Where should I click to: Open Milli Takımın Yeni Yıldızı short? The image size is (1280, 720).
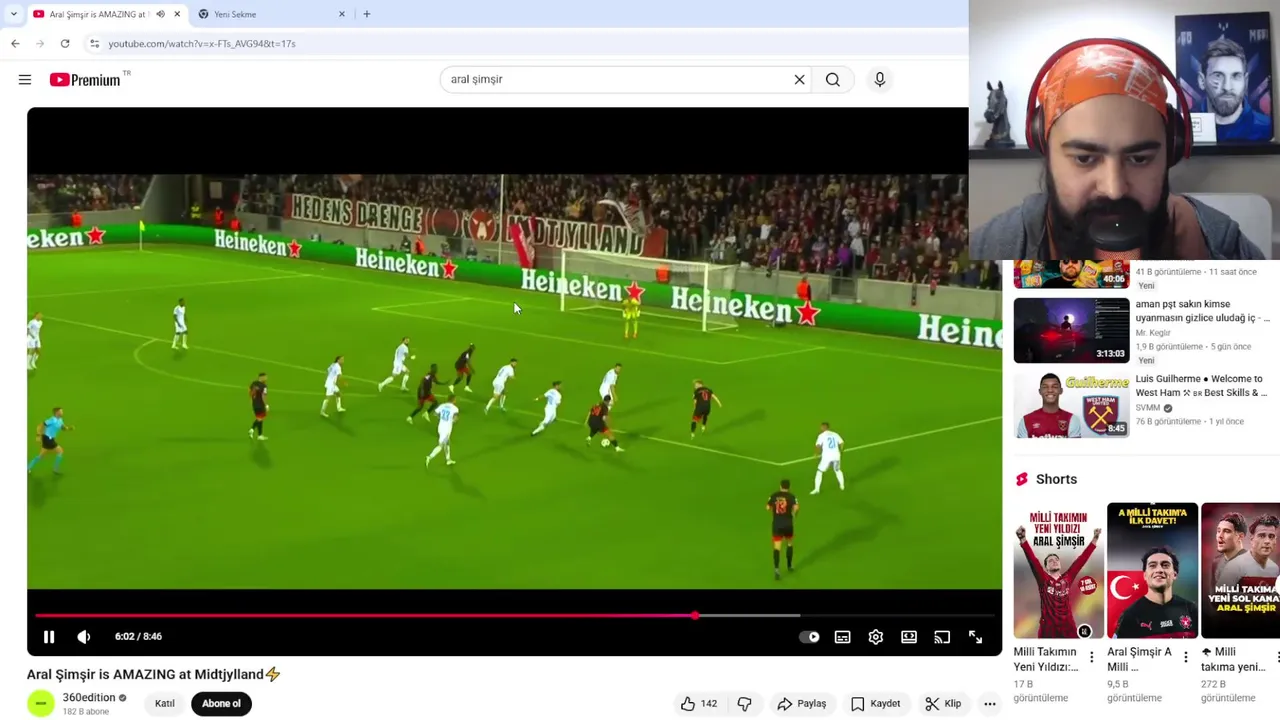tap(1058, 571)
